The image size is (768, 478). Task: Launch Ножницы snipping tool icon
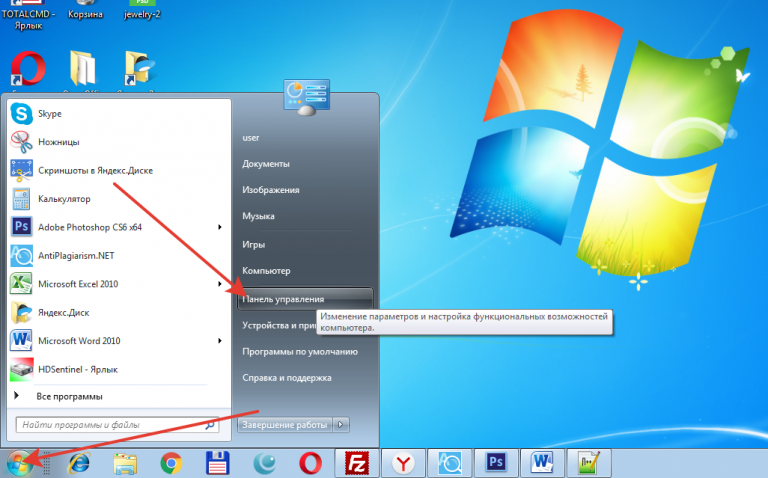(x=22, y=142)
